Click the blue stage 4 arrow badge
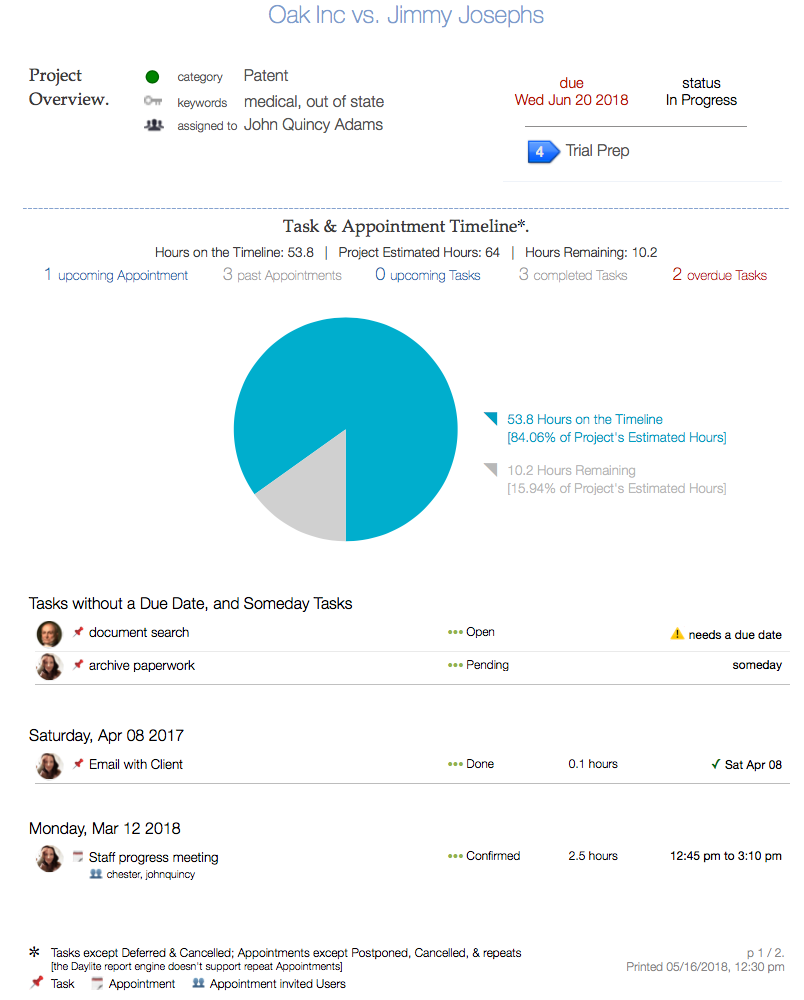The height and width of the screenshot is (1000, 804). click(543, 152)
